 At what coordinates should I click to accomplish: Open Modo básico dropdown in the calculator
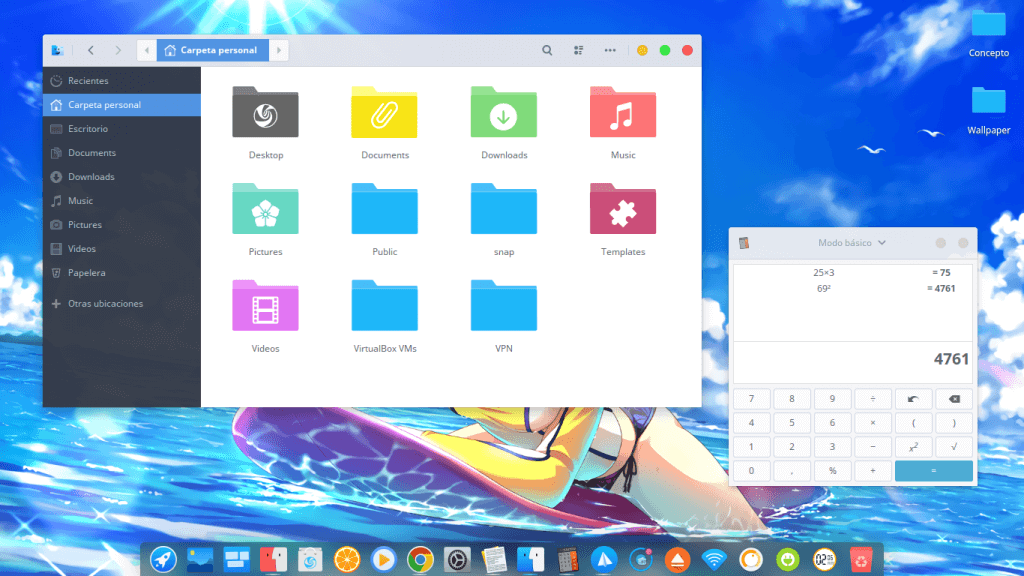852,243
